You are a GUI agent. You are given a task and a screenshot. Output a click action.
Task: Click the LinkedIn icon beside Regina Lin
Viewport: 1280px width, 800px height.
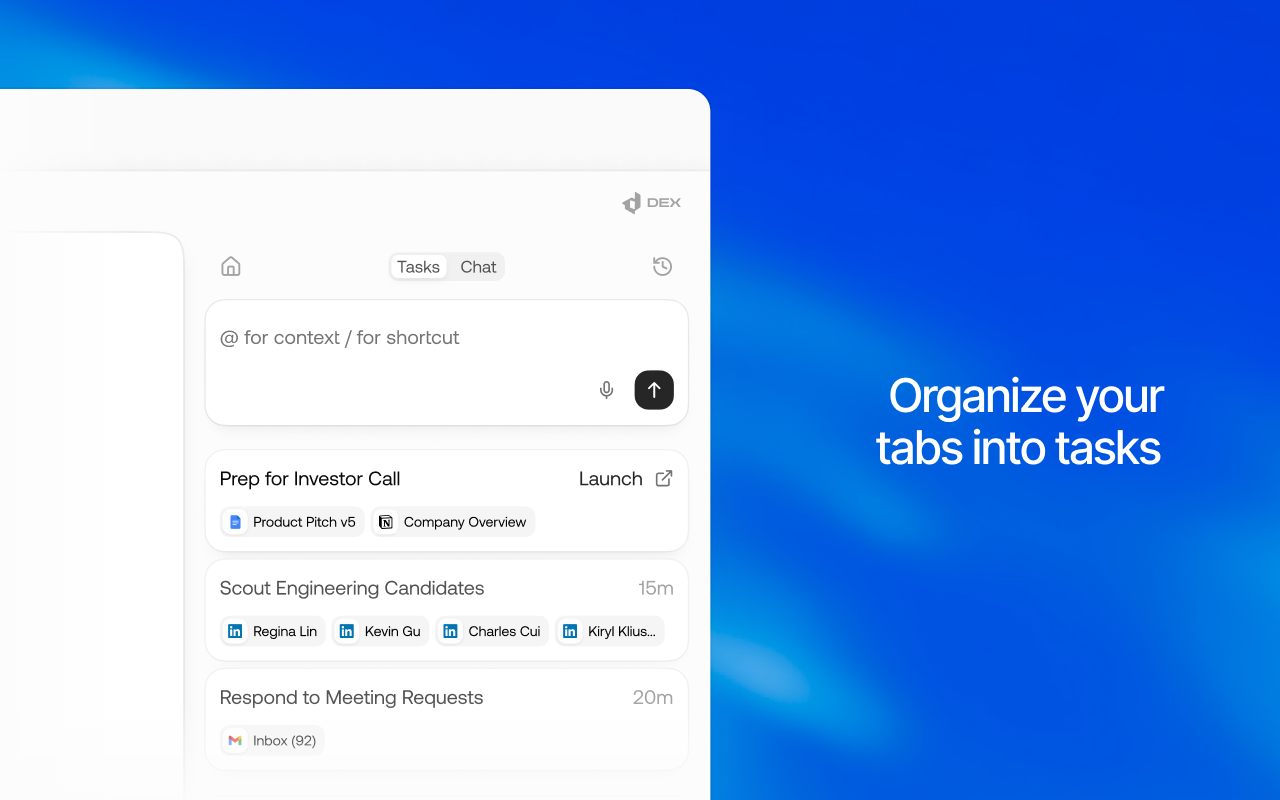236,631
